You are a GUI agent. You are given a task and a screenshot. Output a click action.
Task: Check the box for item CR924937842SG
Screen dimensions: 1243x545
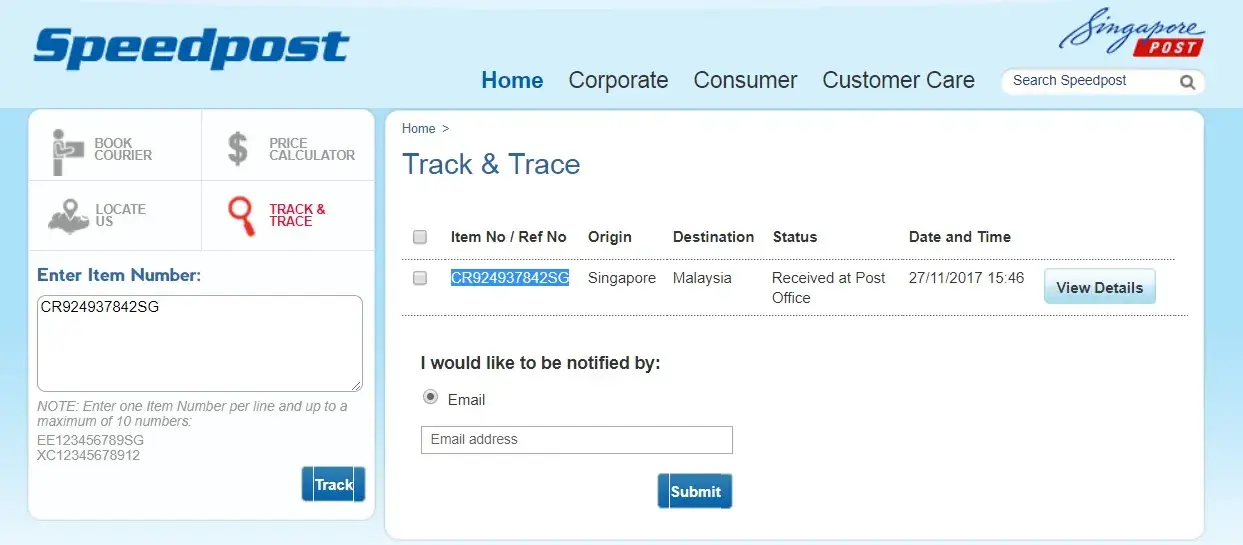click(x=420, y=278)
